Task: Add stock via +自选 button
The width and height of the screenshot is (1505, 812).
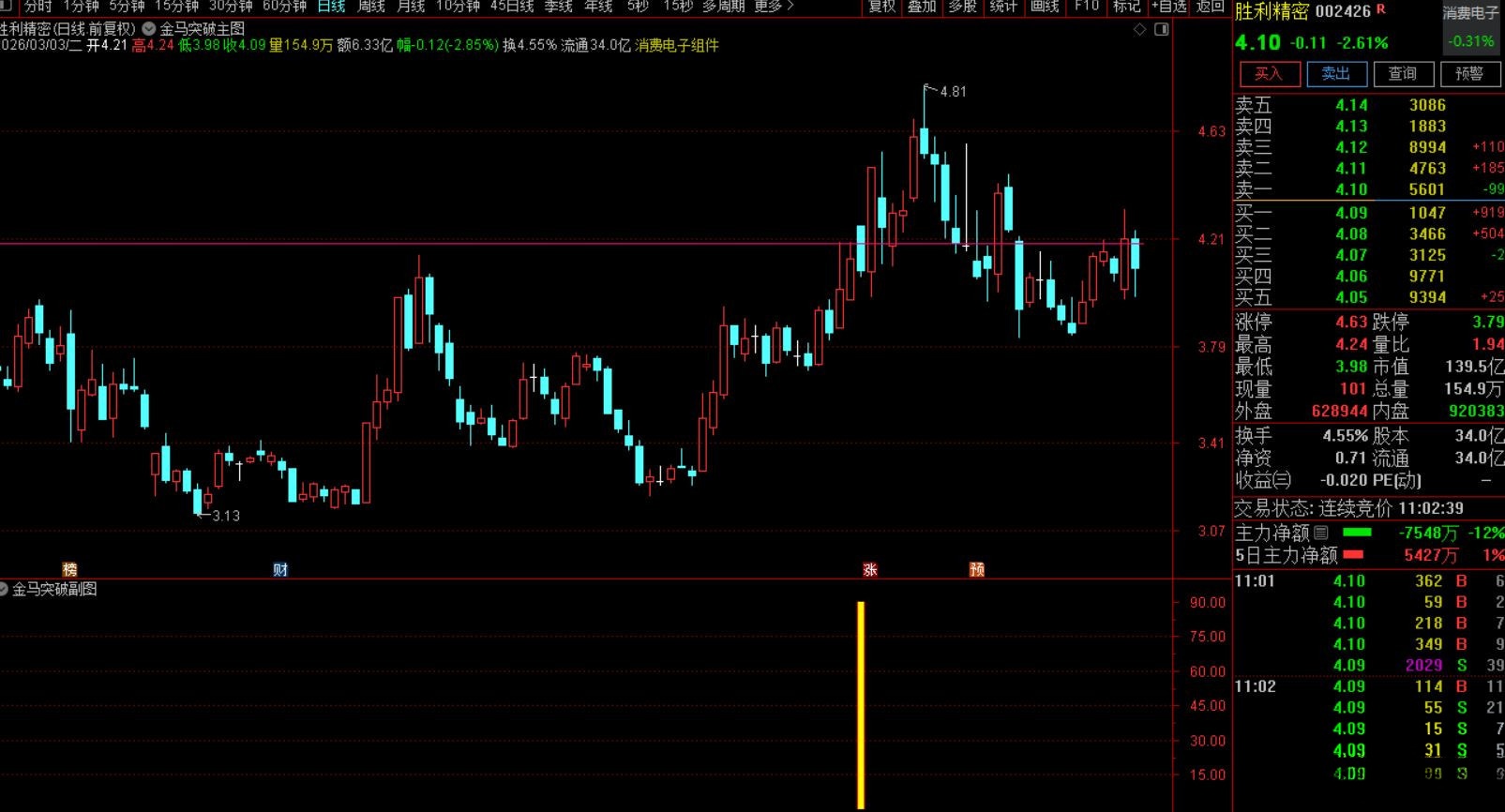Action: (1168, 7)
